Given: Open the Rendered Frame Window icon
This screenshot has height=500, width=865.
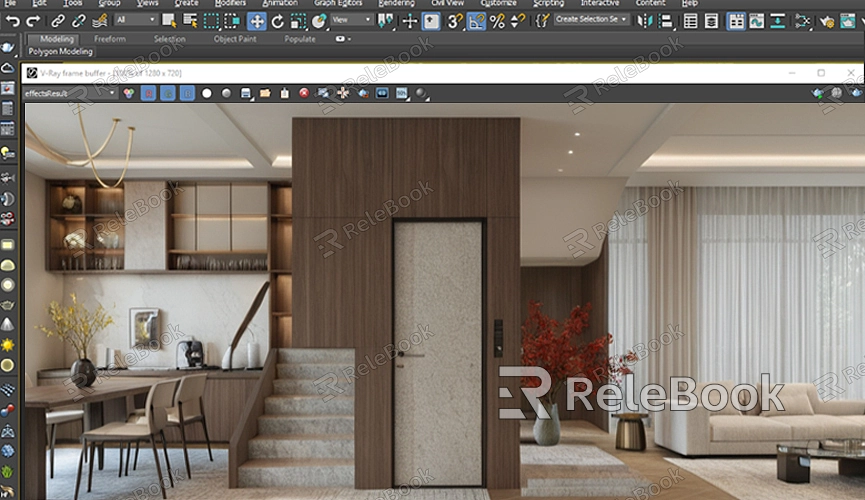Looking at the screenshot, I should [847, 22].
